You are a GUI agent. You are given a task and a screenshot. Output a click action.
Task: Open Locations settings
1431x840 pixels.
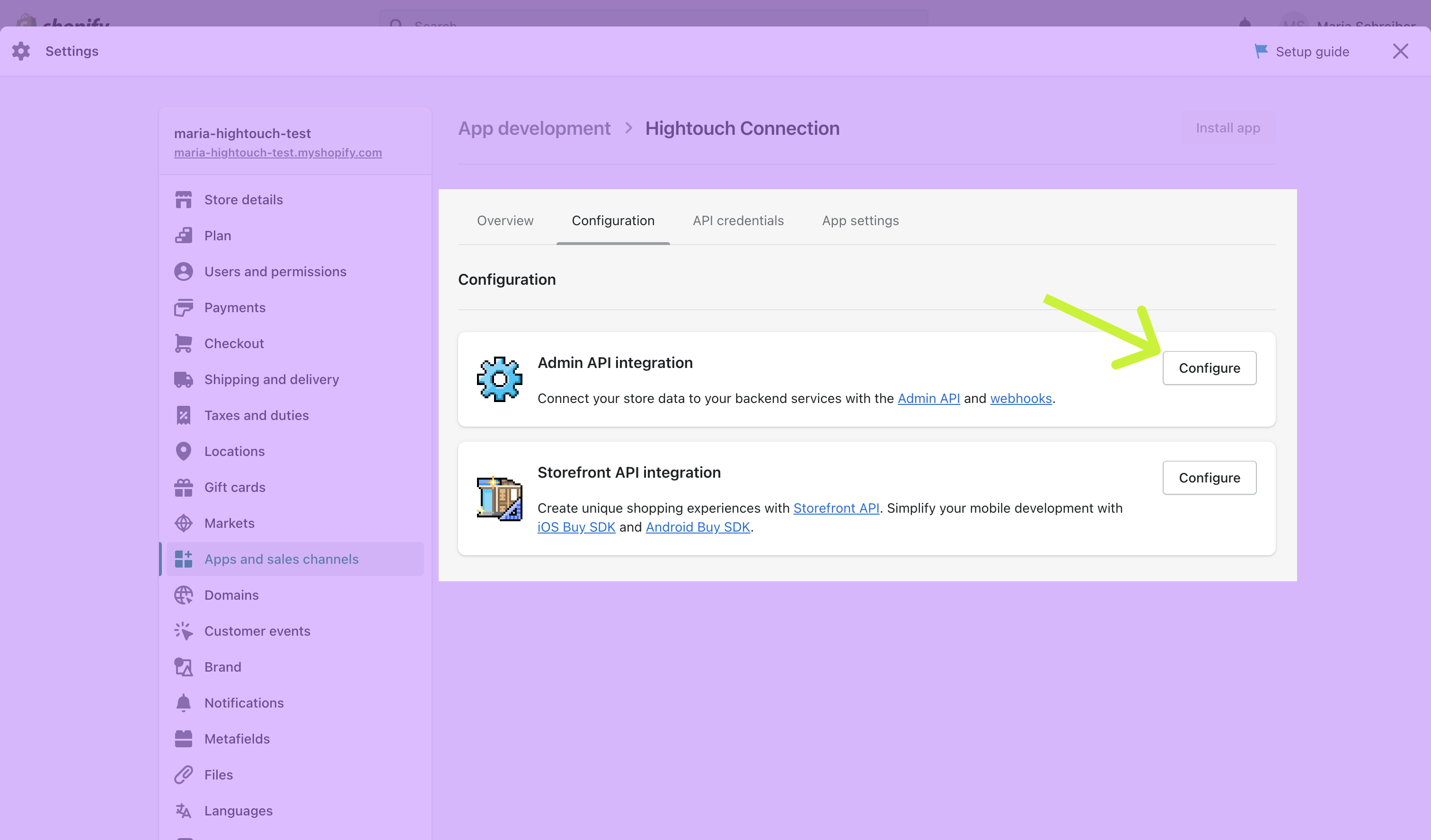(295, 451)
